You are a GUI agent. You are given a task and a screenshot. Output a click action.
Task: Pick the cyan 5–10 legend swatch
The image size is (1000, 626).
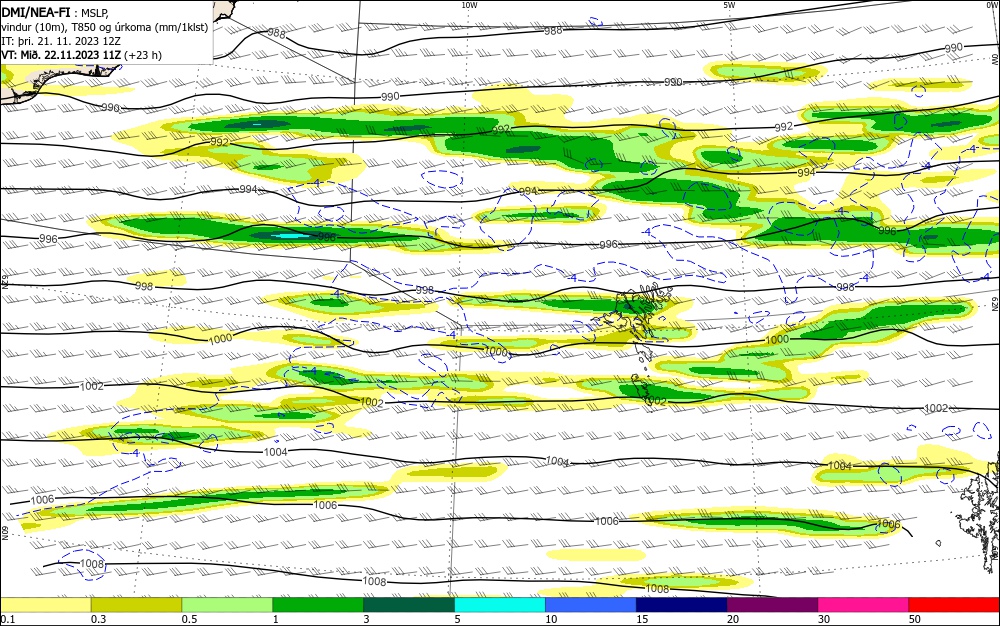tap(500, 605)
